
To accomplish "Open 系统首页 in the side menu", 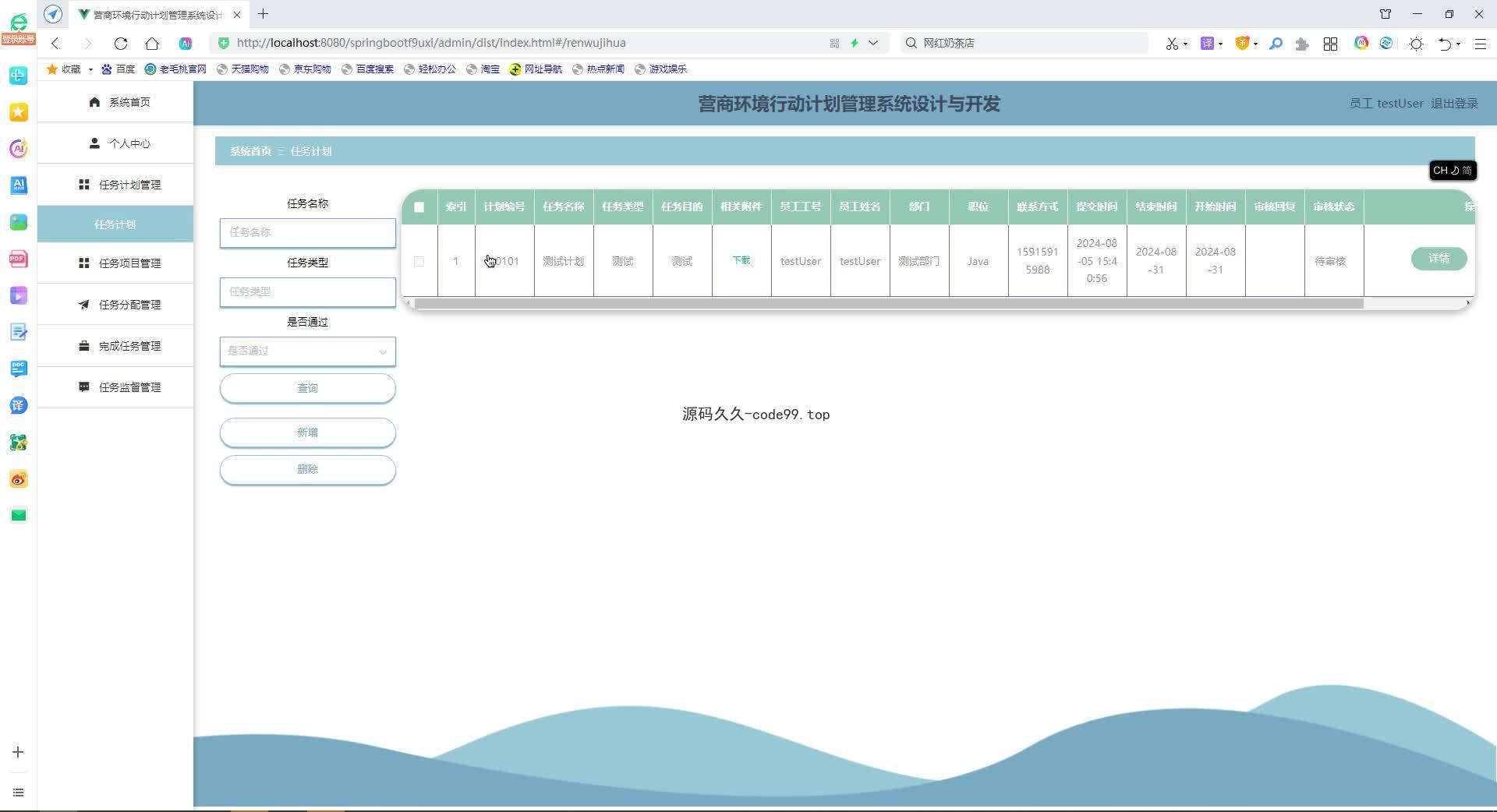I will pyautogui.click(x=115, y=102).
